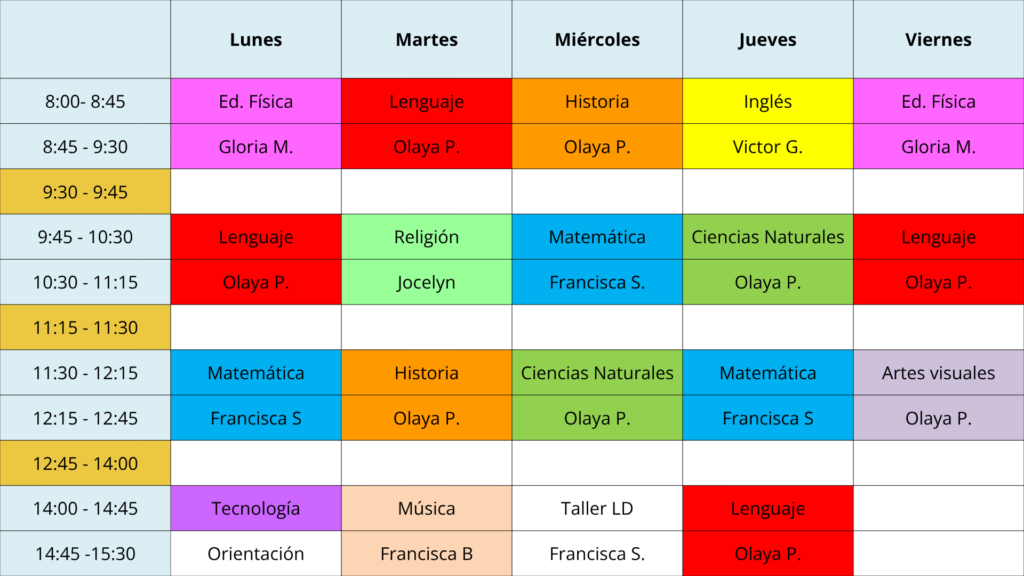Click the Victor G. teacher cell
1024x576 pixels.
[x=768, y=147]
